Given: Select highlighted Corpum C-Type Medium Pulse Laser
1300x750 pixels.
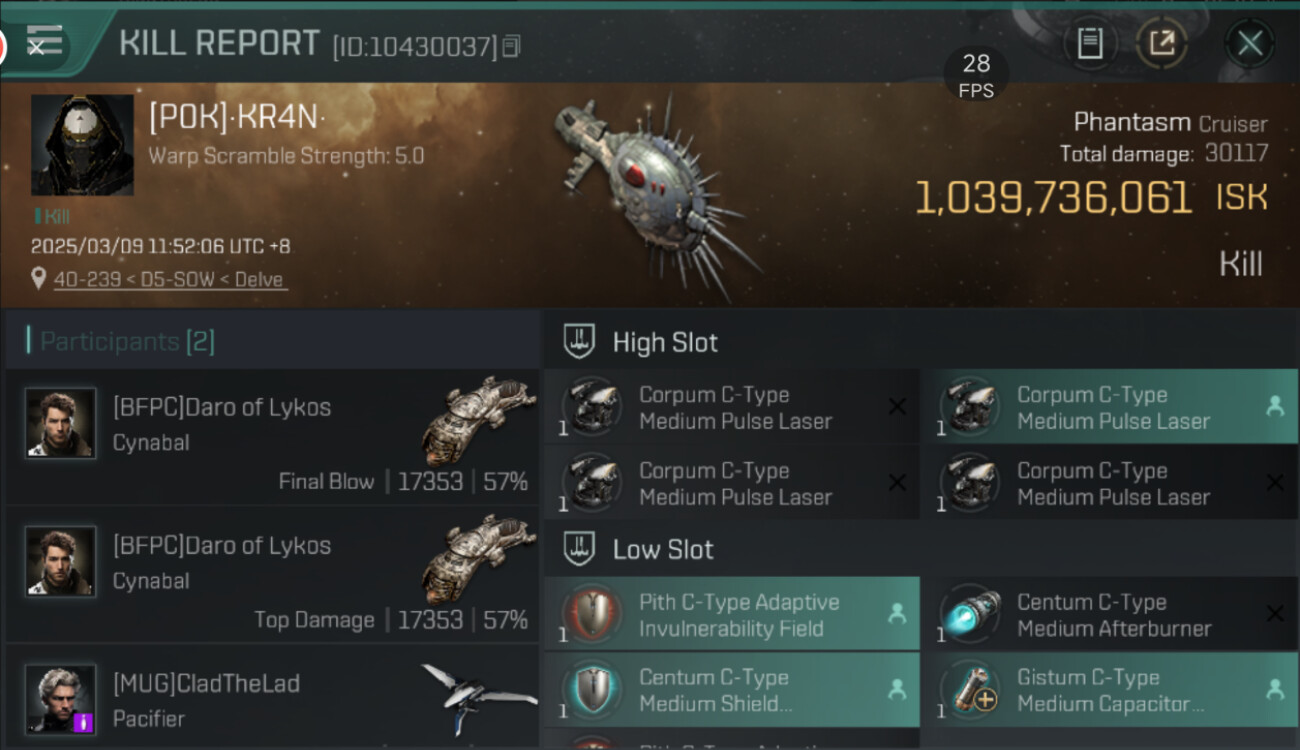Looking at the screenshot, I should pyautogui.click(x=1112, y=408).
